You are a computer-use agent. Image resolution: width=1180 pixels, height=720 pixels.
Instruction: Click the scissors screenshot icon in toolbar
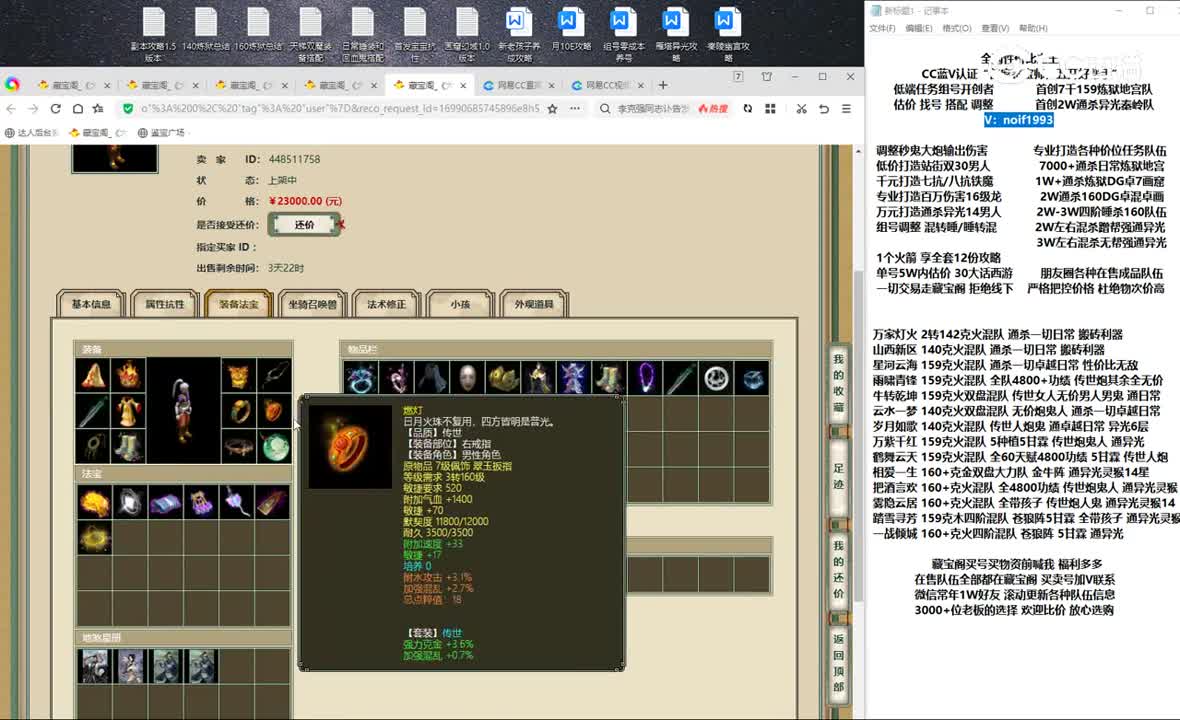[801, 108]
